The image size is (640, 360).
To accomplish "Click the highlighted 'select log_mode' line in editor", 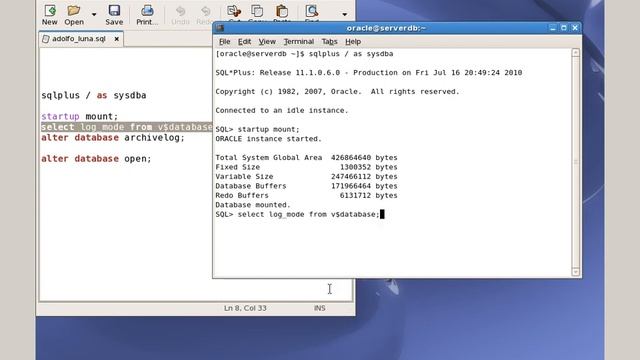I will (x=127, y=127).
